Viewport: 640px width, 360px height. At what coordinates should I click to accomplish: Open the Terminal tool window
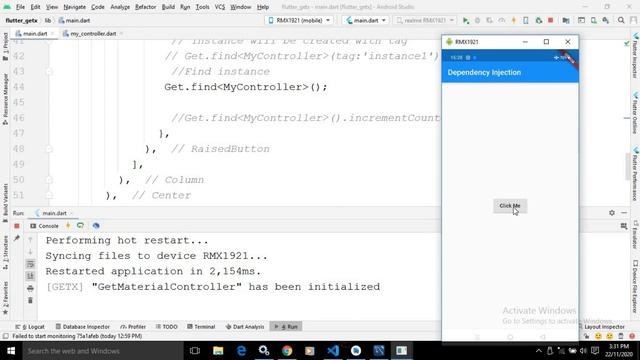point(201,327)
